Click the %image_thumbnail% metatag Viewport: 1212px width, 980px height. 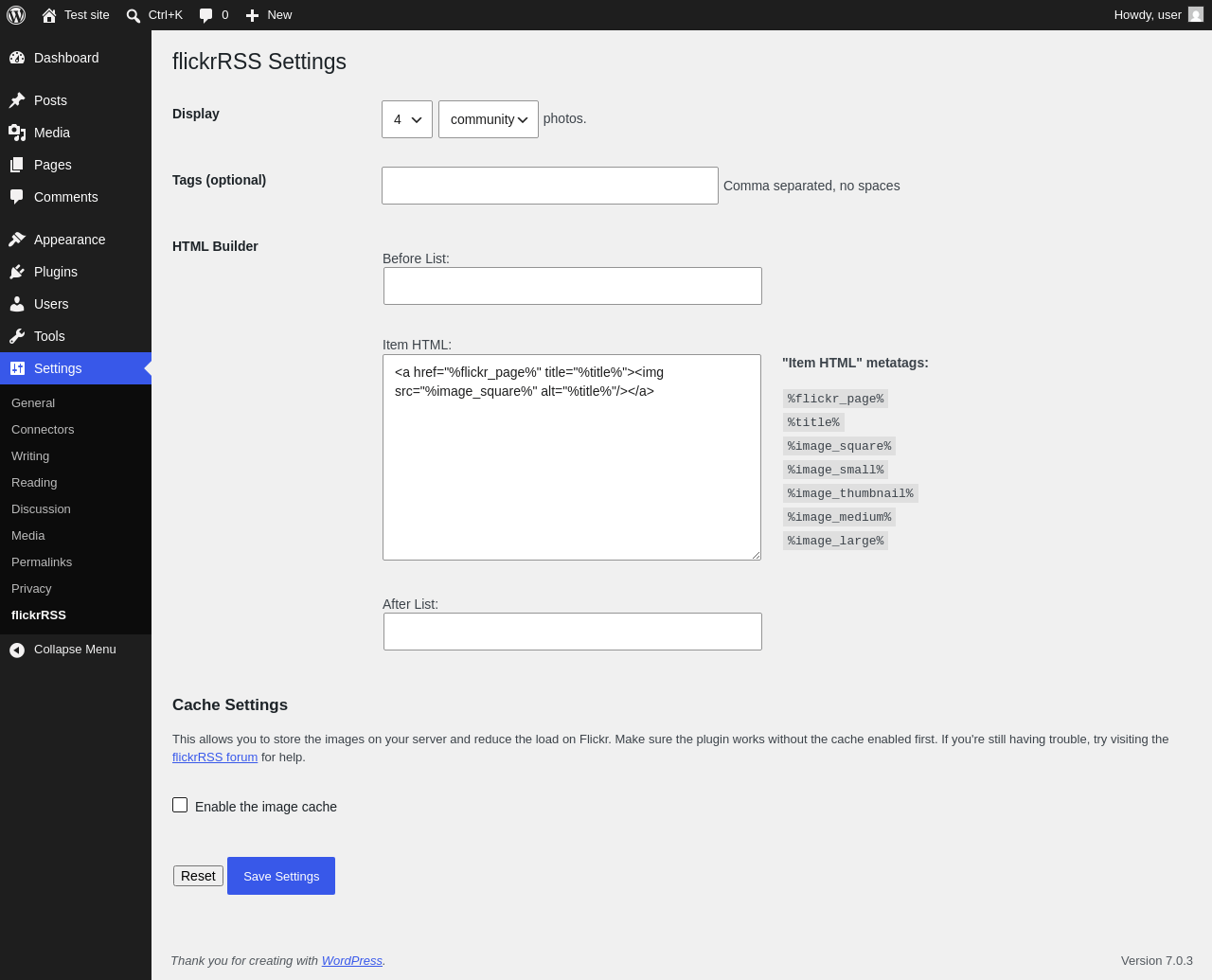(x=850, y=493)
